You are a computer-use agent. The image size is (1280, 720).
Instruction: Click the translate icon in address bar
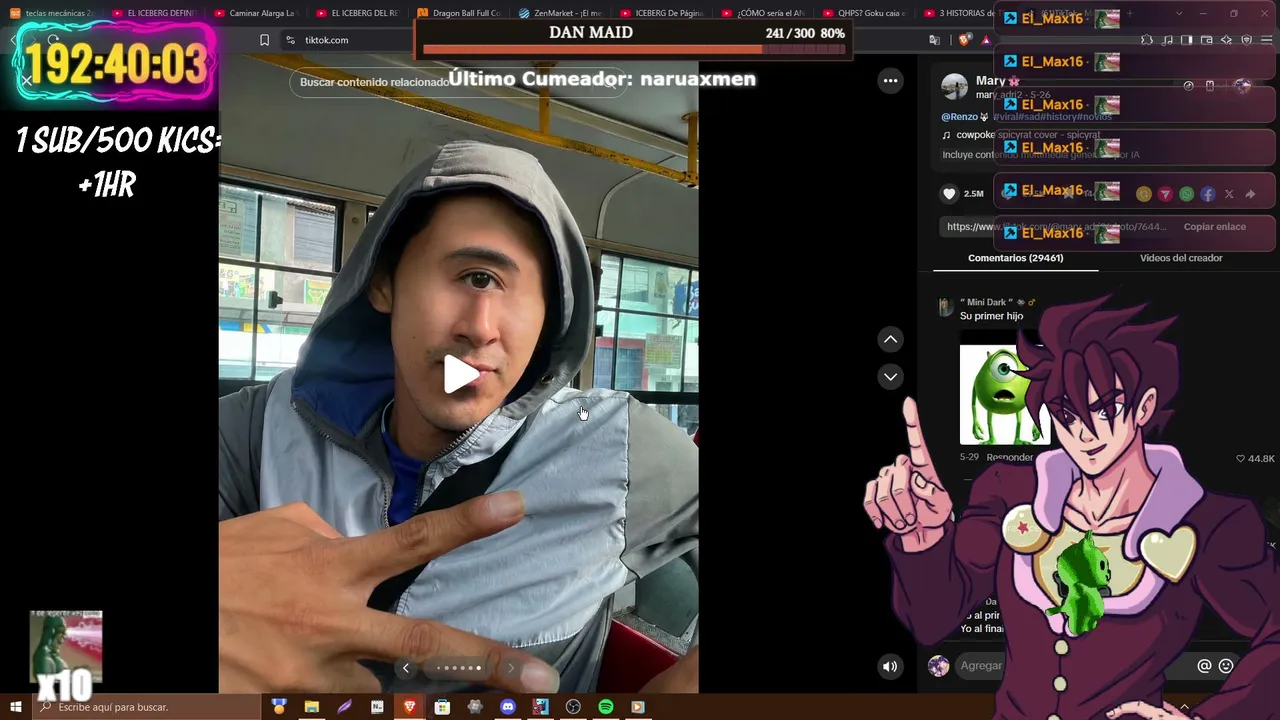(935, 40)
